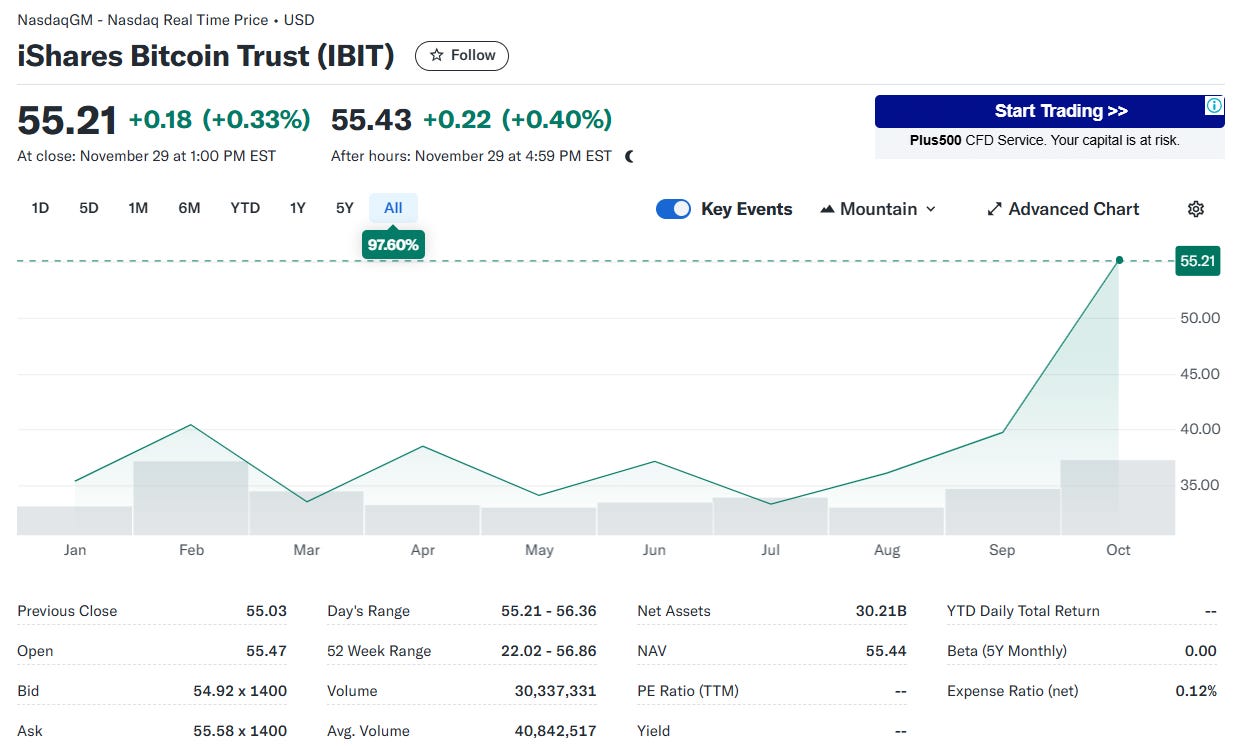This screenshot has width=1237, height=746.
Task: Click the February volume bar
Action: pos(190,498)
